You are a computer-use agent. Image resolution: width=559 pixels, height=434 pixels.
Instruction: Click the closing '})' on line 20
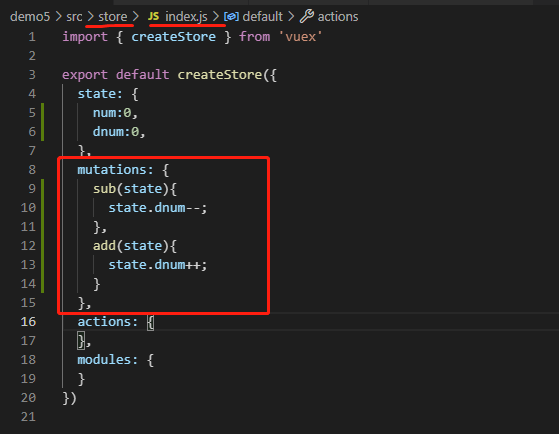tap(70, 398)
